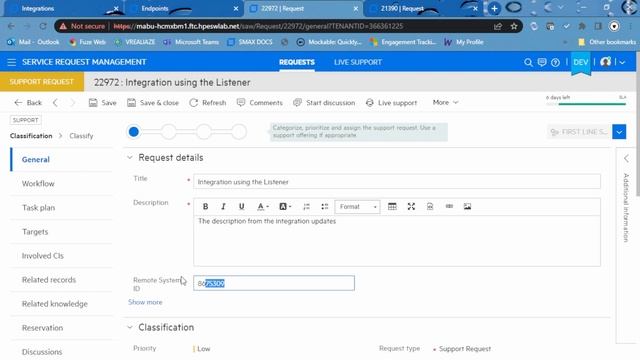
Task: Click the preview document editor icon
Action: 430,207
